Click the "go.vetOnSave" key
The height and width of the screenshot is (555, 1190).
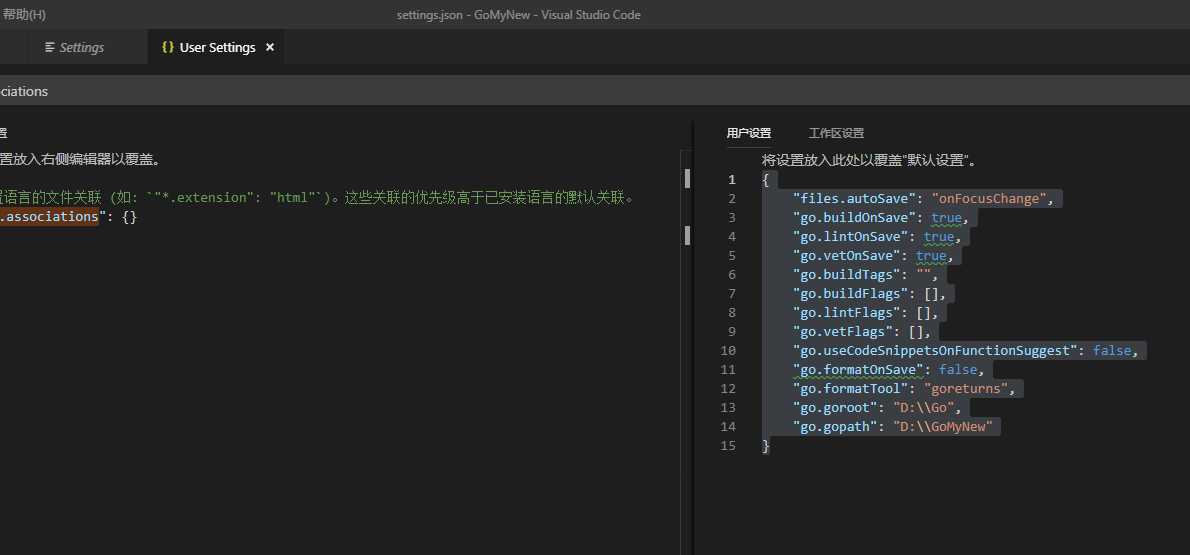click(x=849, y=256)
